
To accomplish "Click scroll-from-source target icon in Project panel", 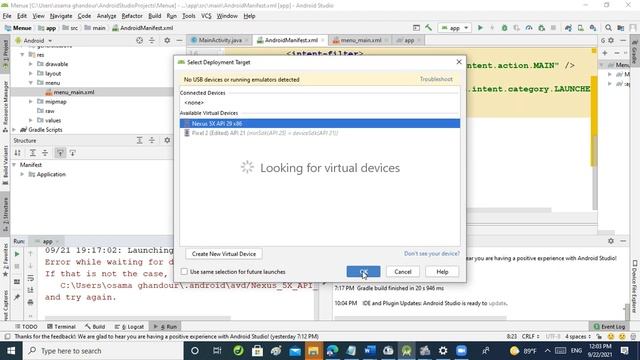I will (x=140, y=40).
